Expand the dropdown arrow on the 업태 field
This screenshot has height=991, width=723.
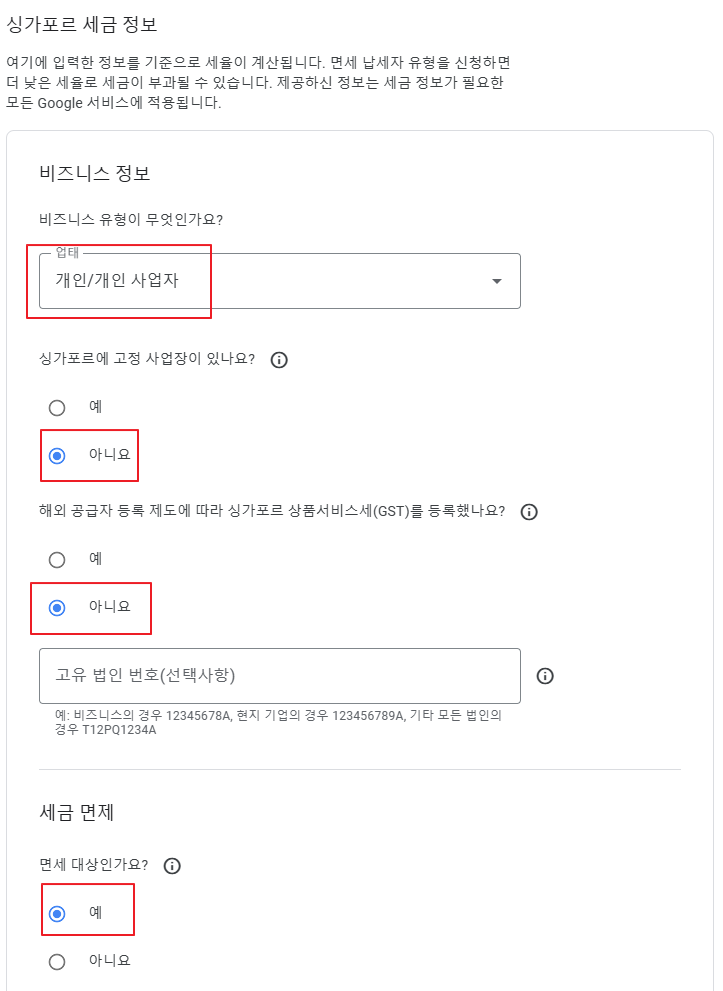point(496,282)
